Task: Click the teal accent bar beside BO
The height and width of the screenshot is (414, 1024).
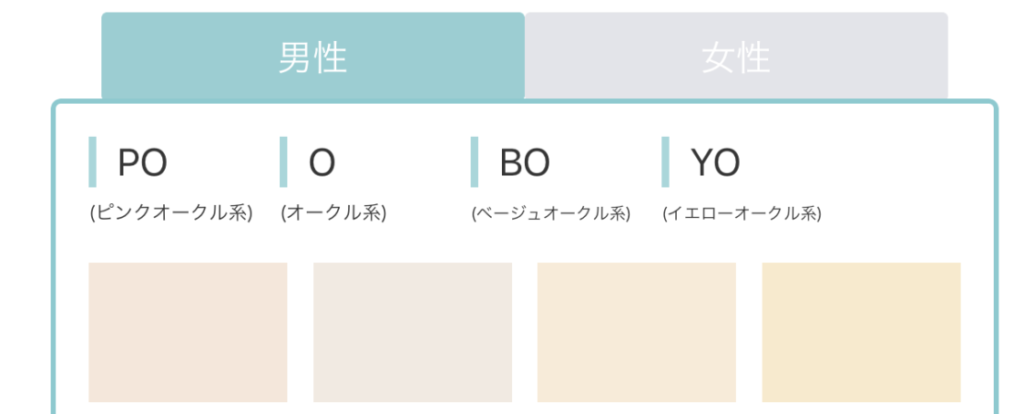Action: [x=474, y=162]
